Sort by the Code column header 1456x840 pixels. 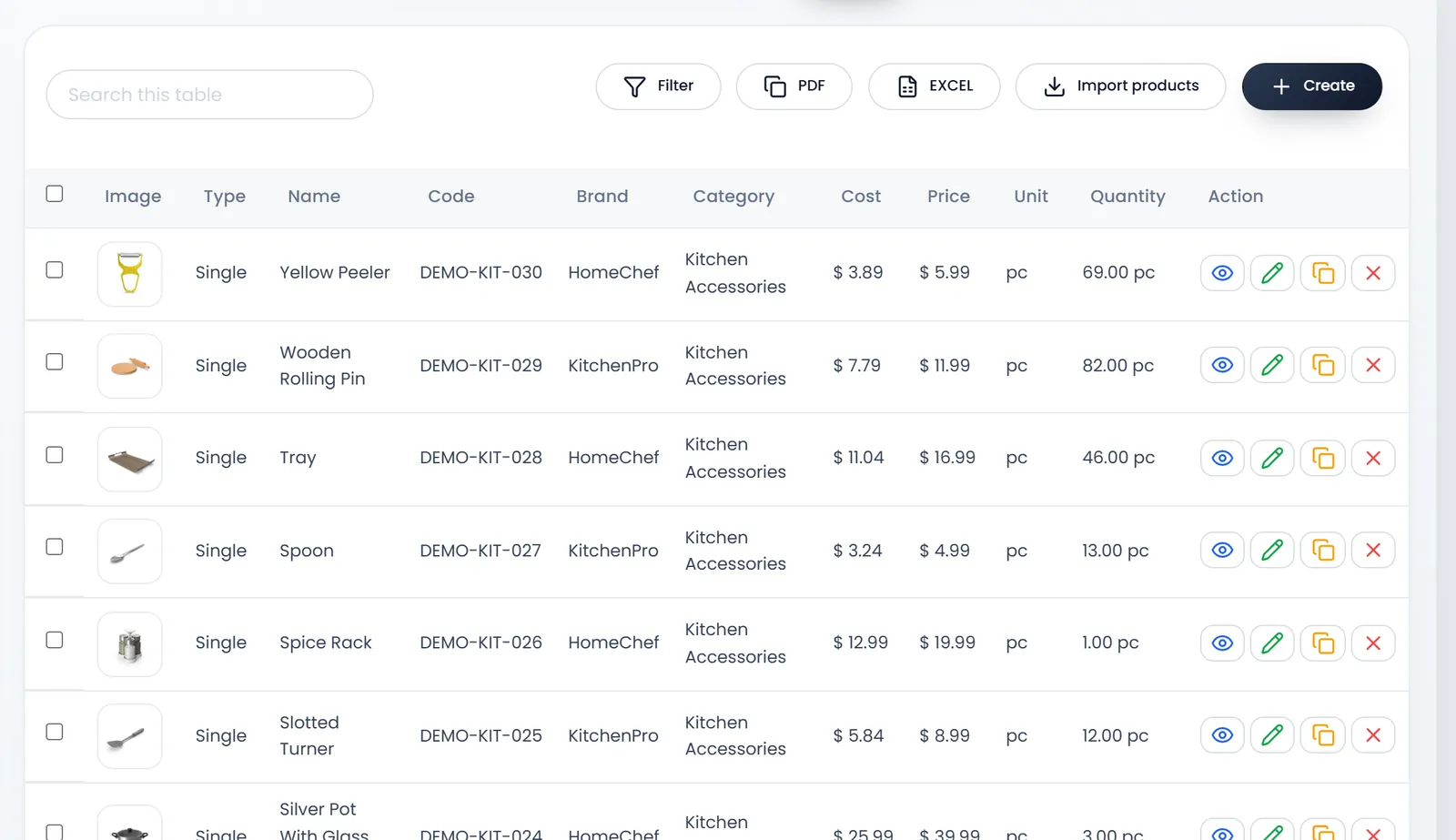[451, 197]
